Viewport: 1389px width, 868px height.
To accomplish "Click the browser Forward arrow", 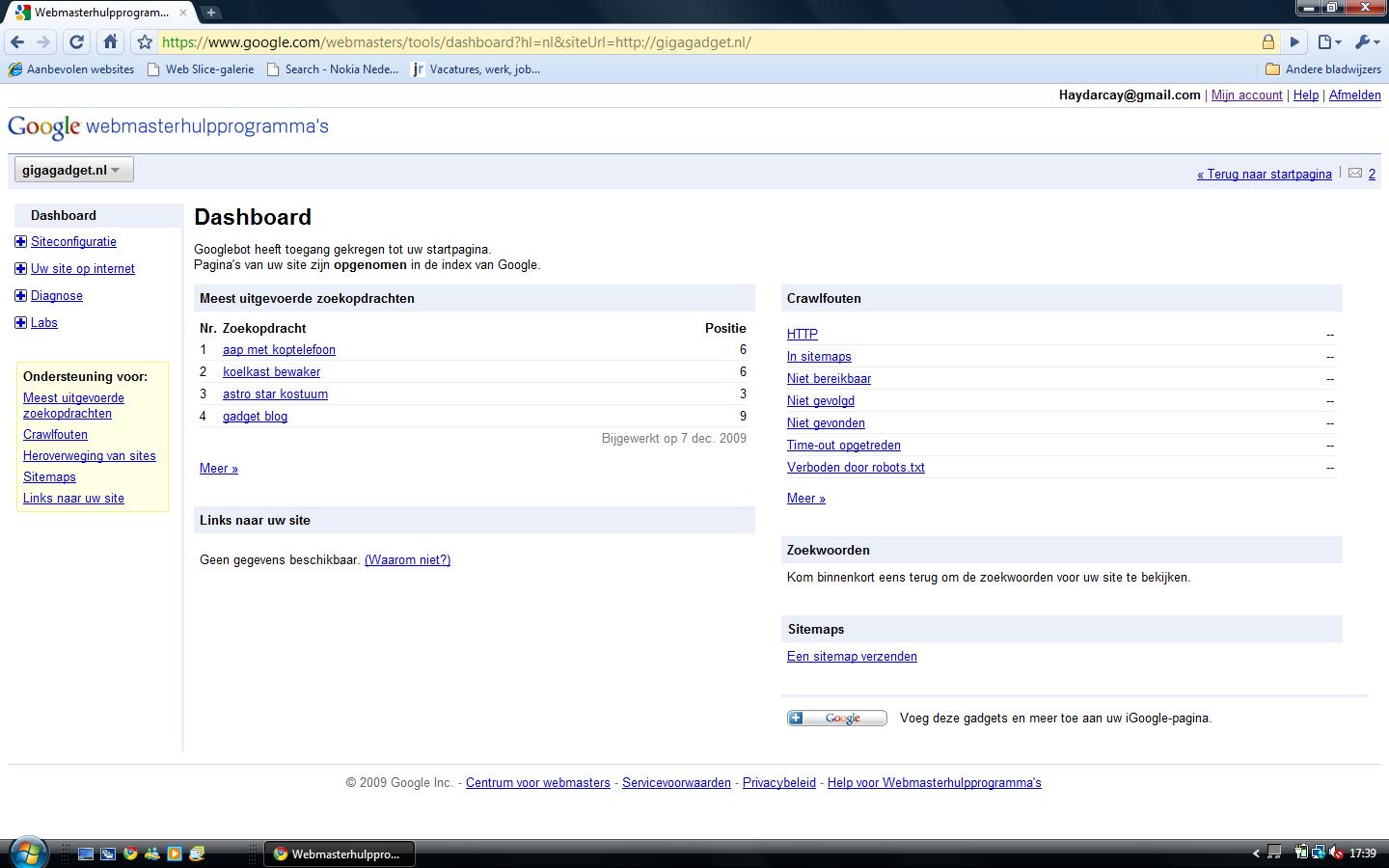I will 43,42.
